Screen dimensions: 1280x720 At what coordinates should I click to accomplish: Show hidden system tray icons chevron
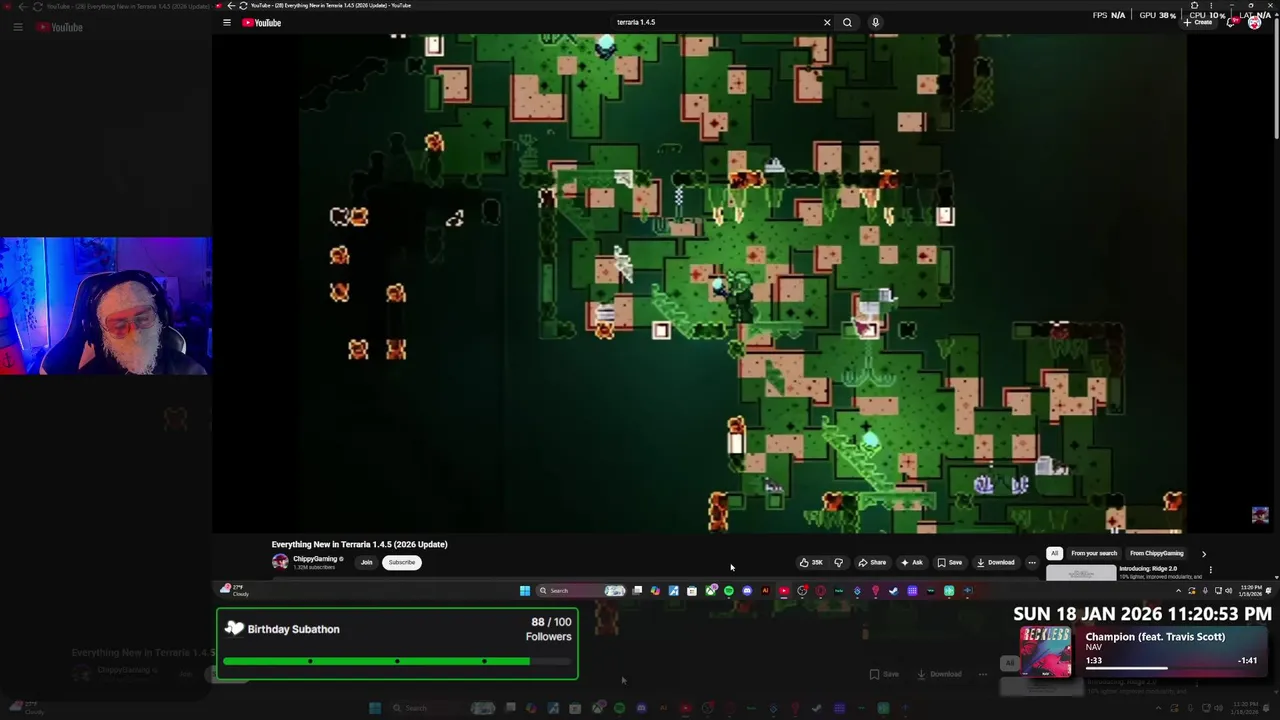pyautogui.click(x=1178, y=591)
